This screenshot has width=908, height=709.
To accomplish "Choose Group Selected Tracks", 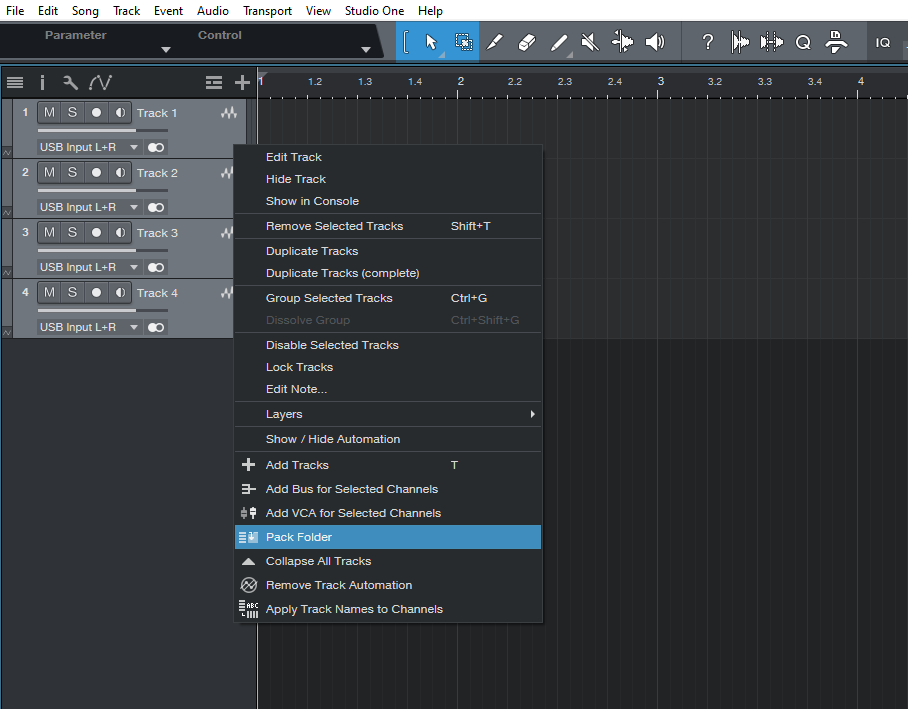I will click(388, 298).
